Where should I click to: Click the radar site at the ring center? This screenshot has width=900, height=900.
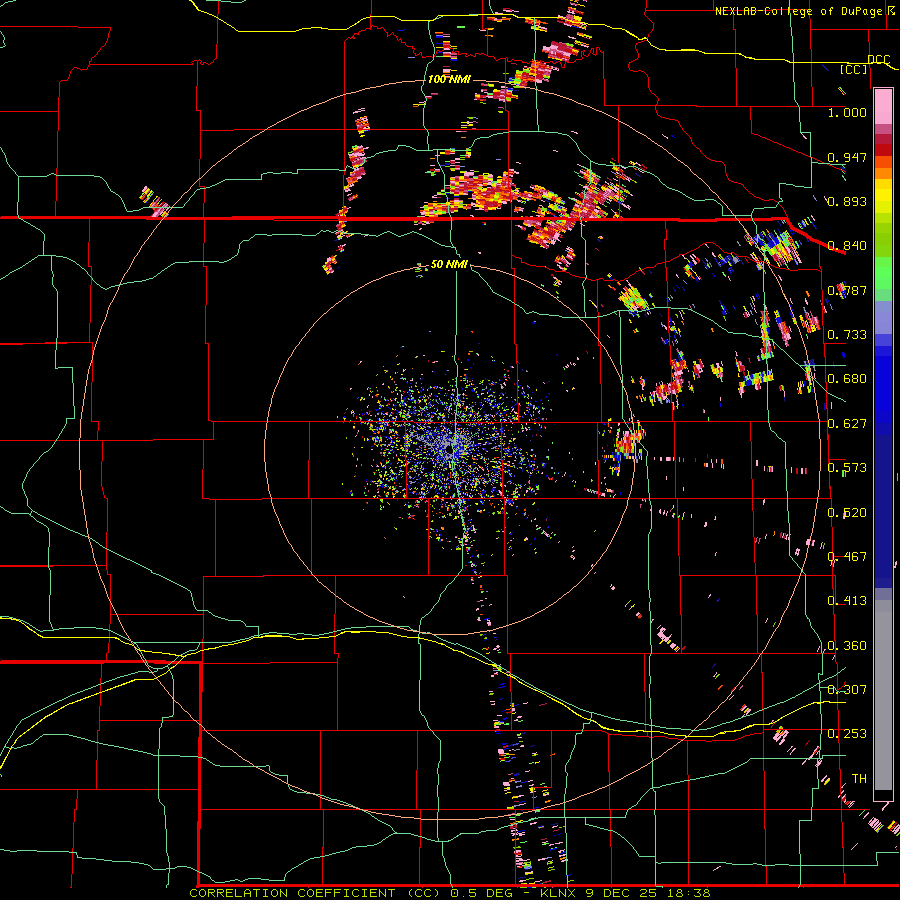450,449
